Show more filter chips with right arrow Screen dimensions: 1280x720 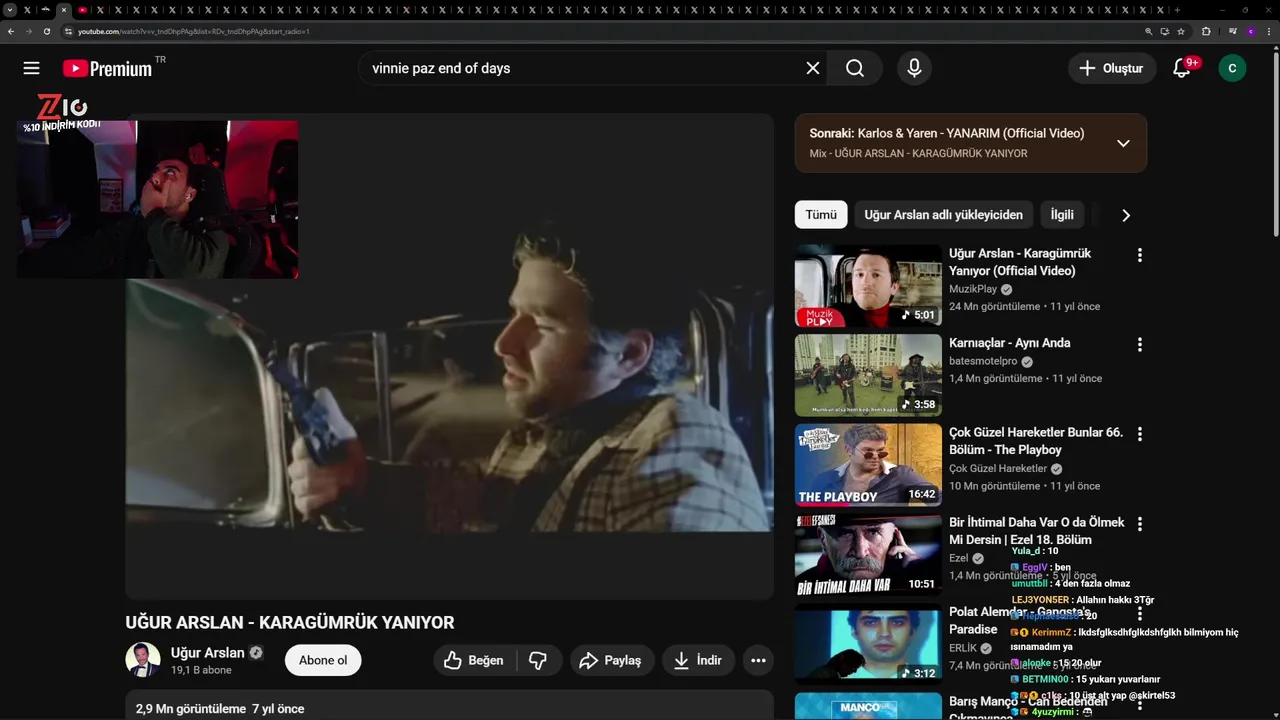coord(1126,215)
